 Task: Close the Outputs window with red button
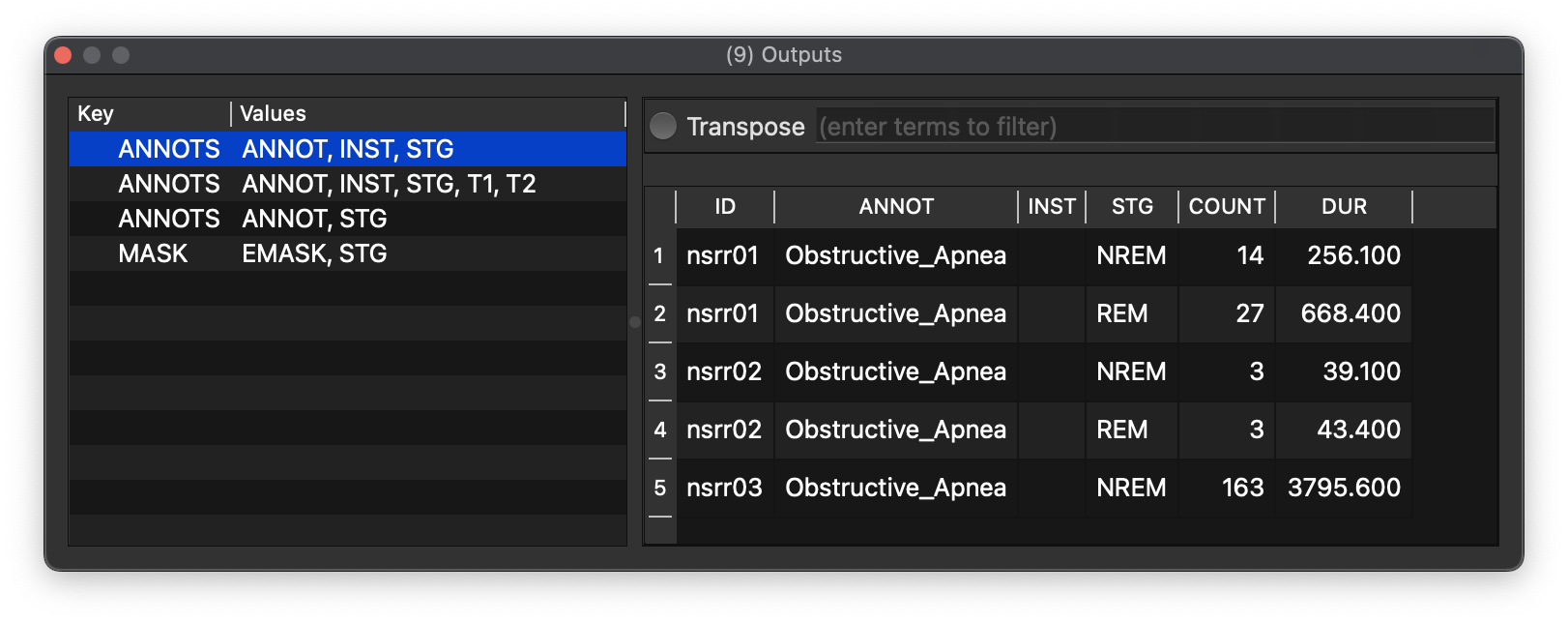click(63, 55)
